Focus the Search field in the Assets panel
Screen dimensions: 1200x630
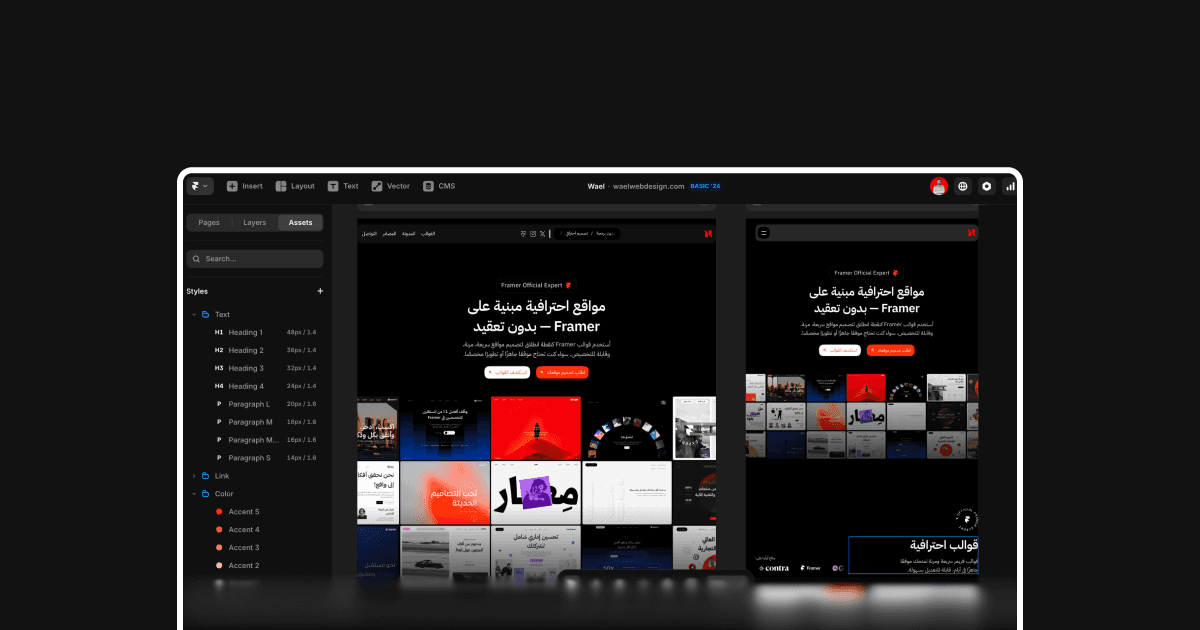(x=255, y=259)
